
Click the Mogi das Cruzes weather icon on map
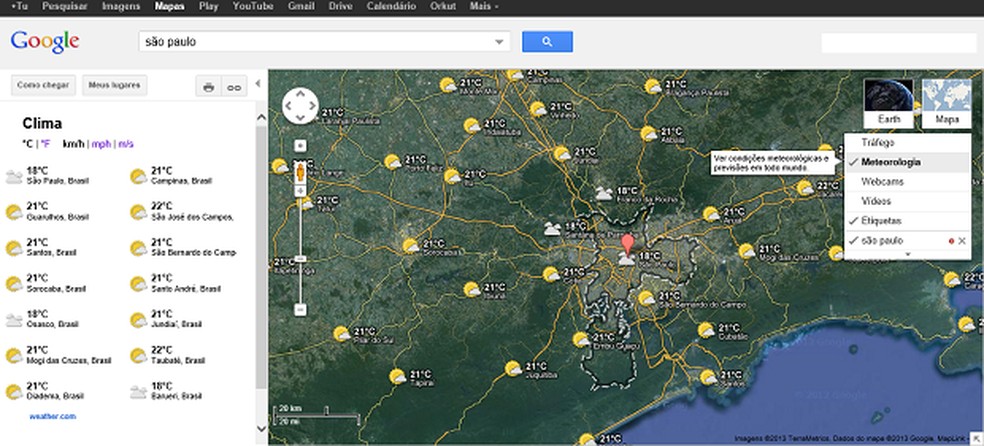746,251
